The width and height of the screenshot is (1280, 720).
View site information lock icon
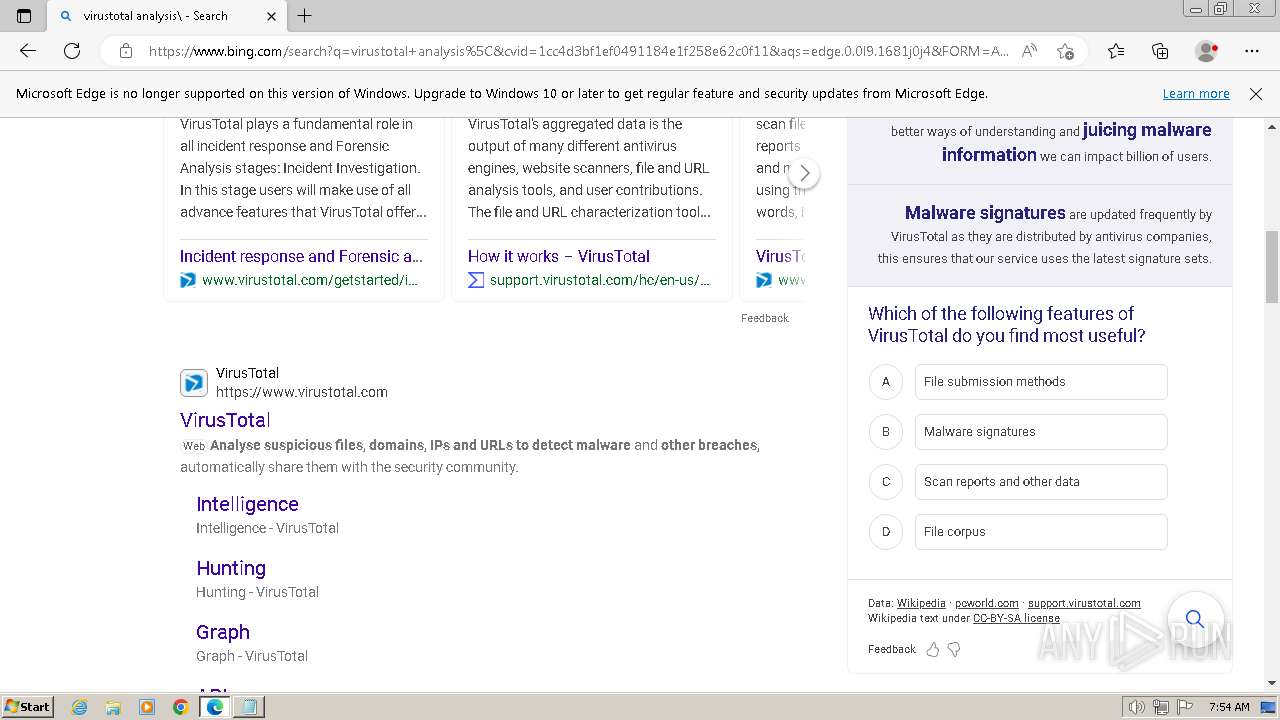126,51
